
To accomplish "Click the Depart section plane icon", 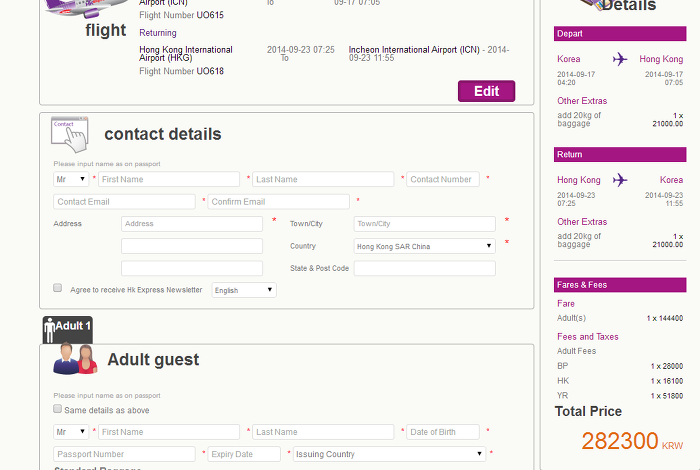I will [x=620, y=59].
